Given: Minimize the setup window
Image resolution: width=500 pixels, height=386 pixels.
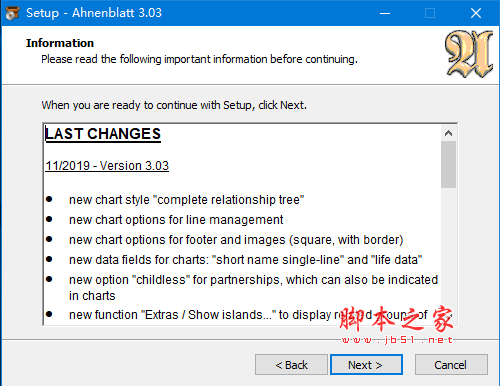Looking at the screenshot, I should tap(385, 13).
